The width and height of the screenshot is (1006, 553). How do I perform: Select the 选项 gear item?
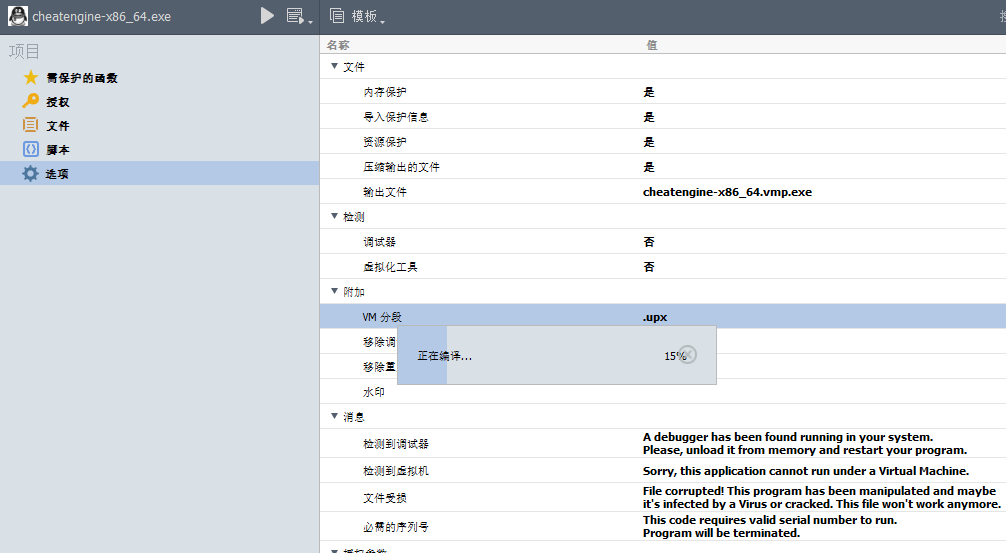(x=159, y=173)
